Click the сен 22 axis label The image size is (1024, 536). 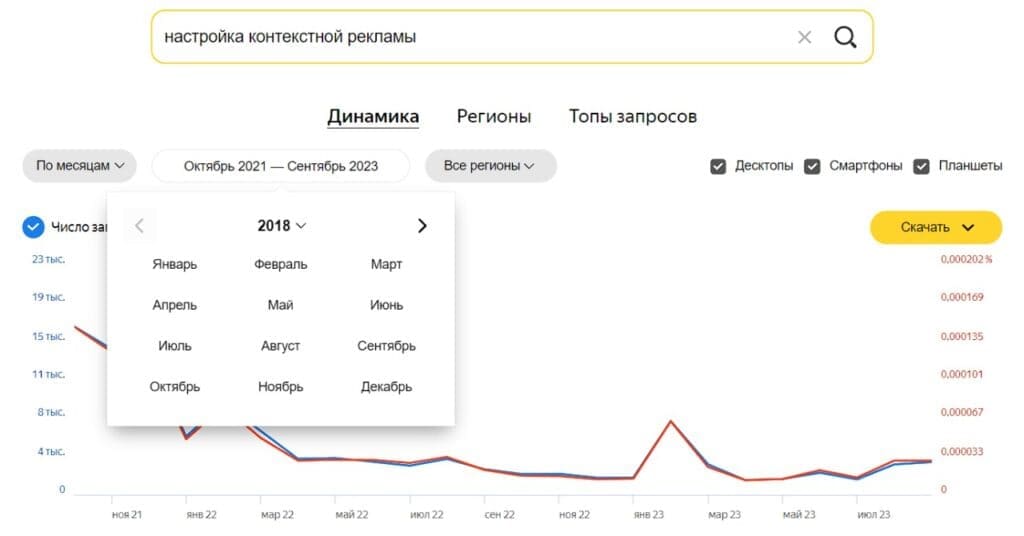500,514
